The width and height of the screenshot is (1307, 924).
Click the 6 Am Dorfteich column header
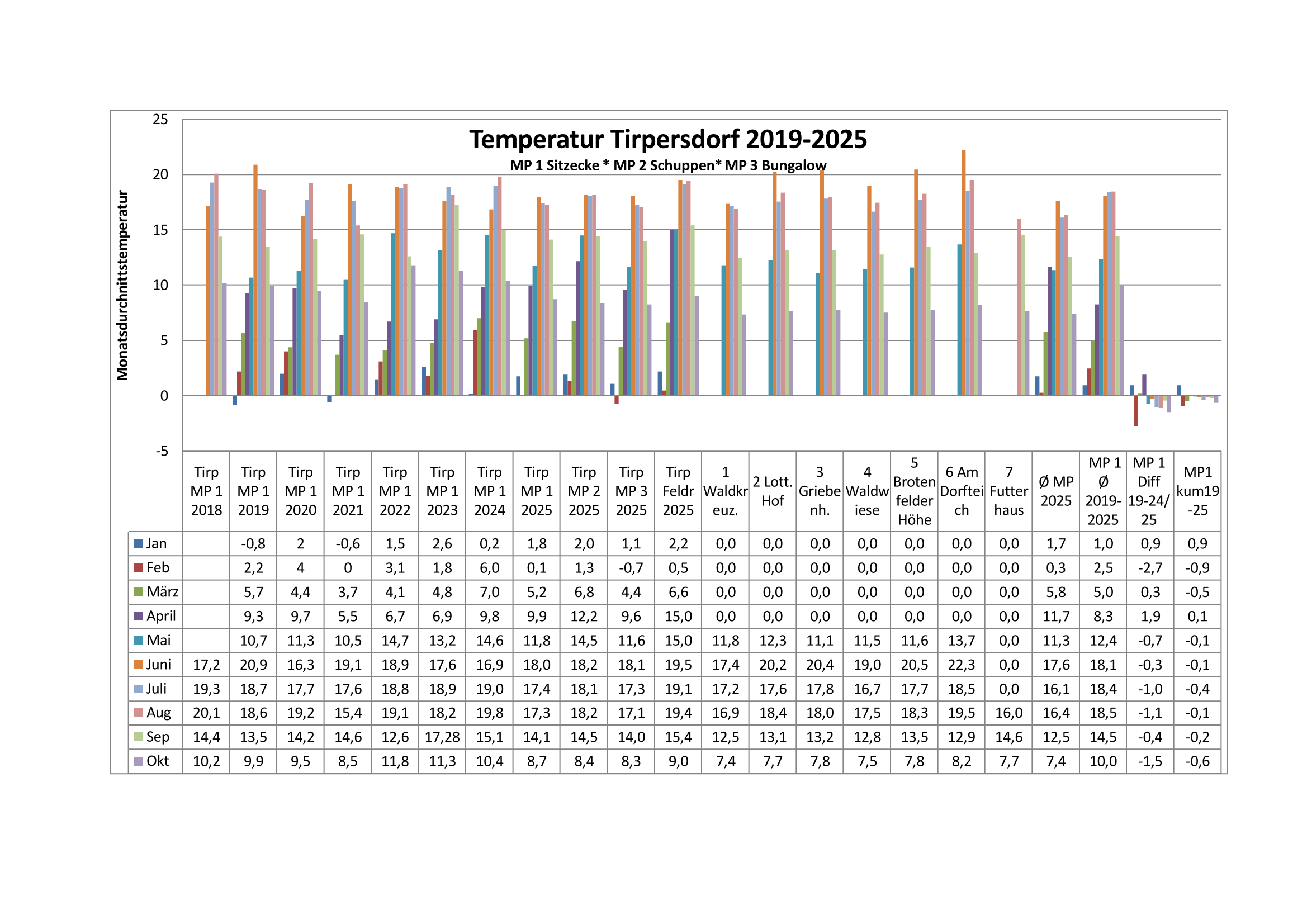(x=962, y=491)
